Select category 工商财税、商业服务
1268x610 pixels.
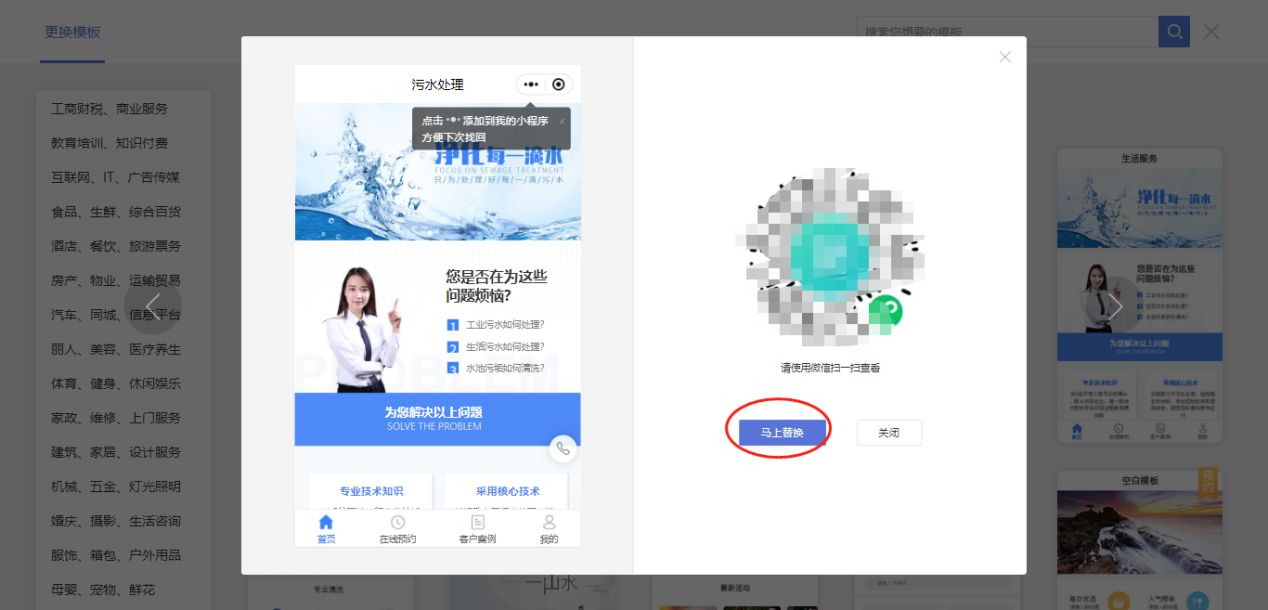[110, 108]
